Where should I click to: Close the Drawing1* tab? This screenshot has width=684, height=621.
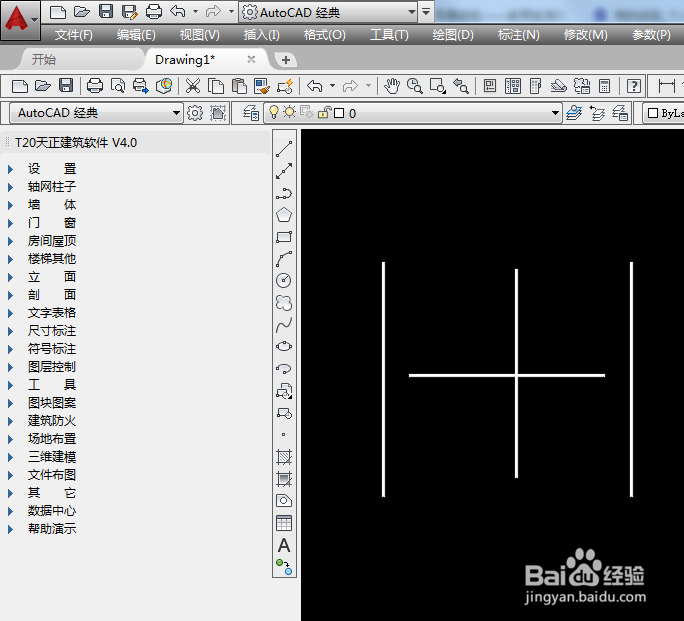(x=251, y=59)
